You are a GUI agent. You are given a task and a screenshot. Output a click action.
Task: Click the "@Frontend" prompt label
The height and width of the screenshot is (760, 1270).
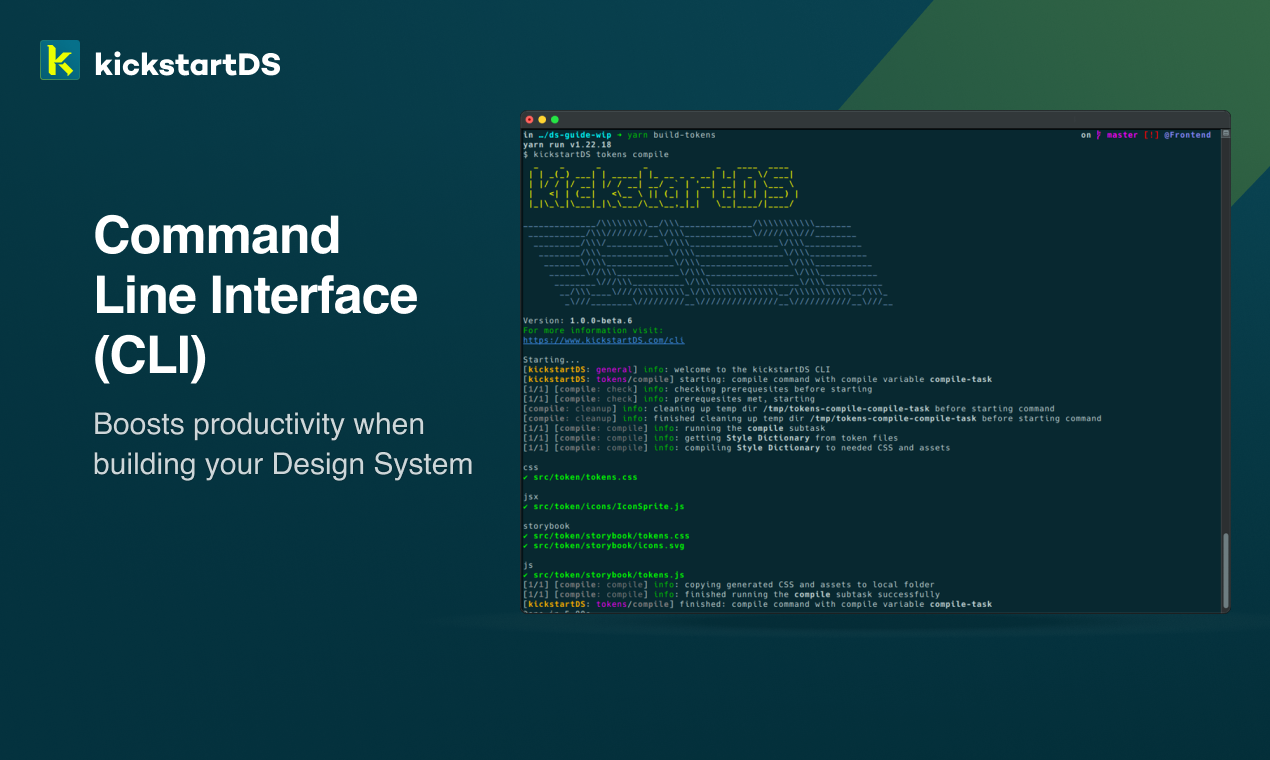point(1187,135)
